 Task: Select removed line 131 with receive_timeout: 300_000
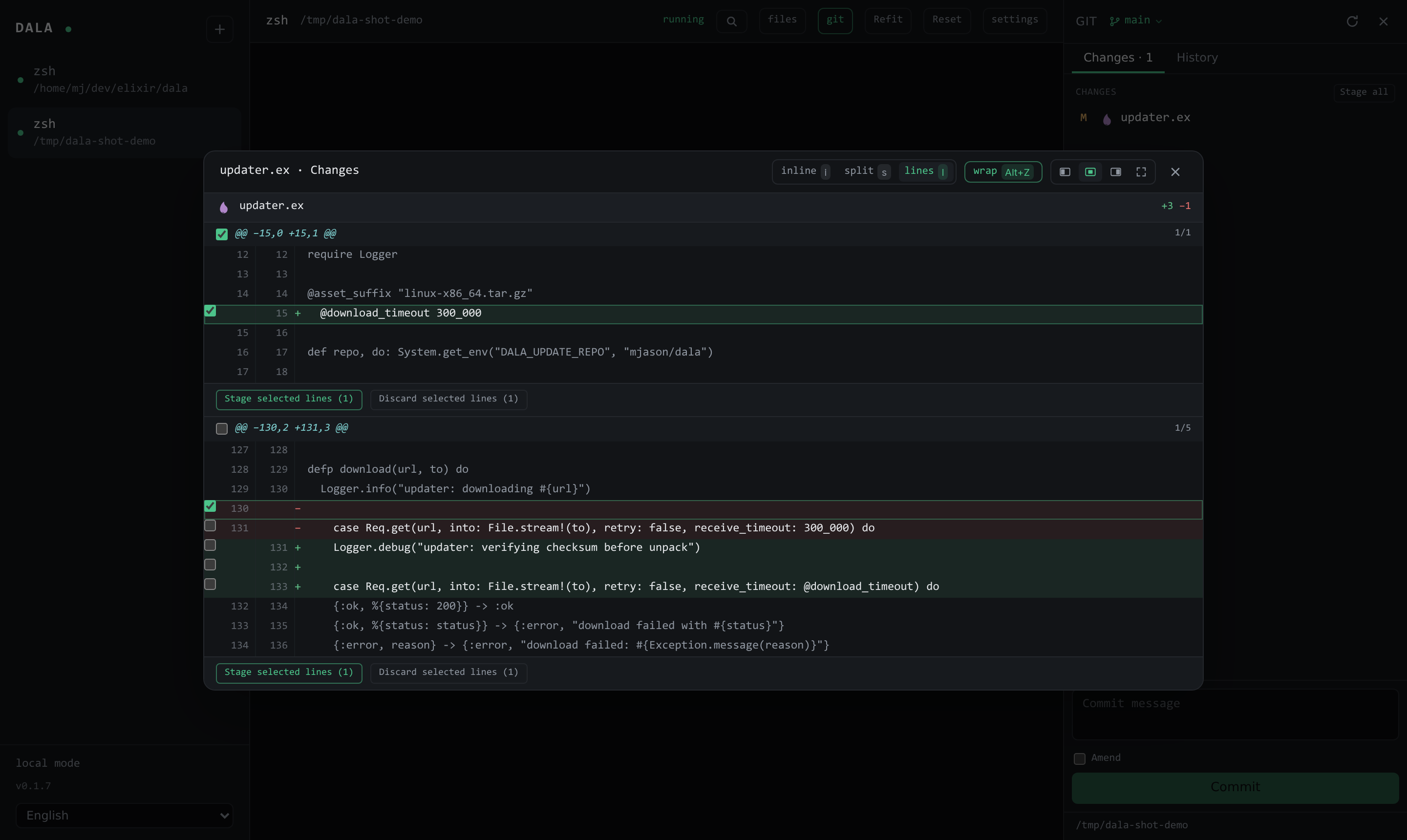[210, 526]
